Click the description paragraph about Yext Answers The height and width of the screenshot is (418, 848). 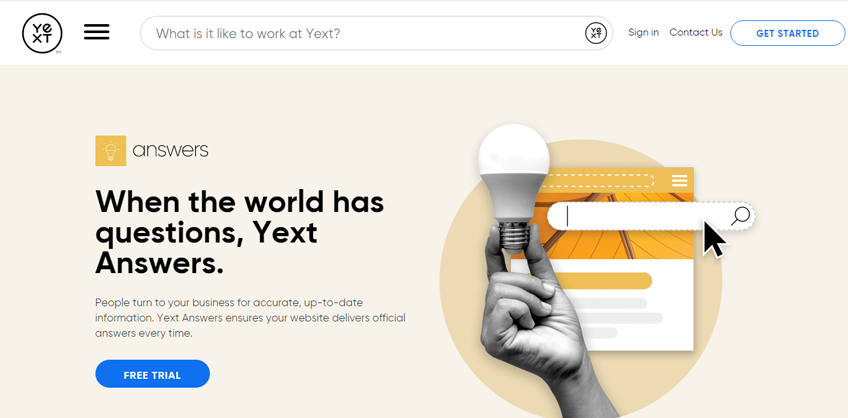coord(250,318)
